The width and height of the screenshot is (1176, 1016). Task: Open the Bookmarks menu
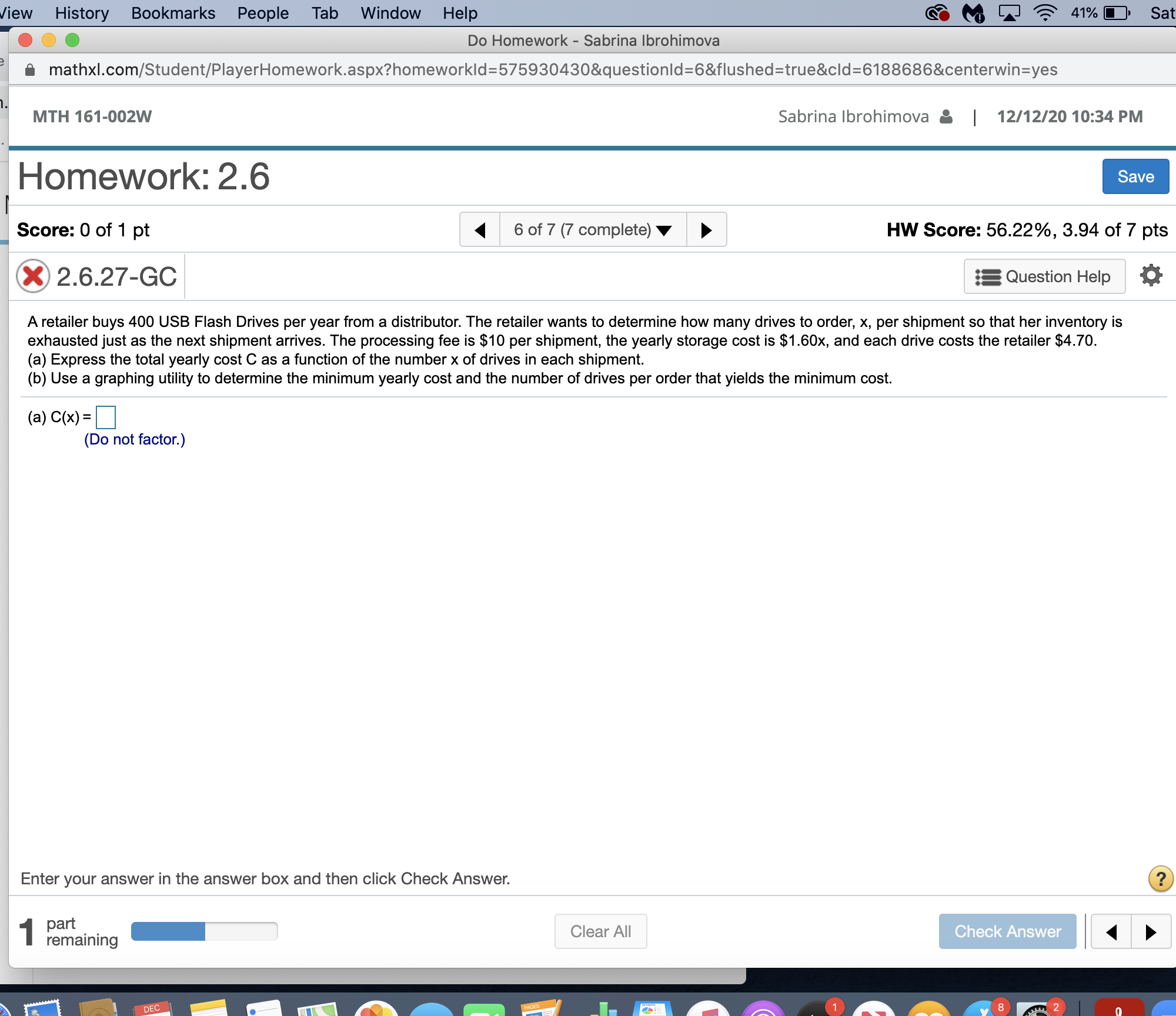[173, 13]
